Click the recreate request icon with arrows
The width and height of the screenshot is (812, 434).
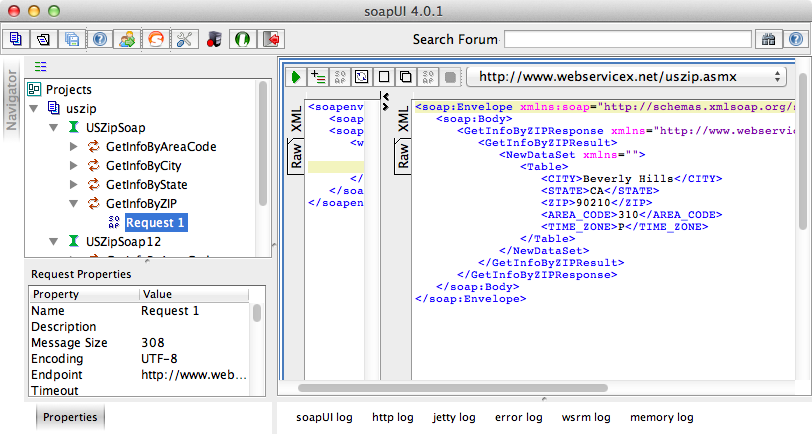[x=361, y=77]
